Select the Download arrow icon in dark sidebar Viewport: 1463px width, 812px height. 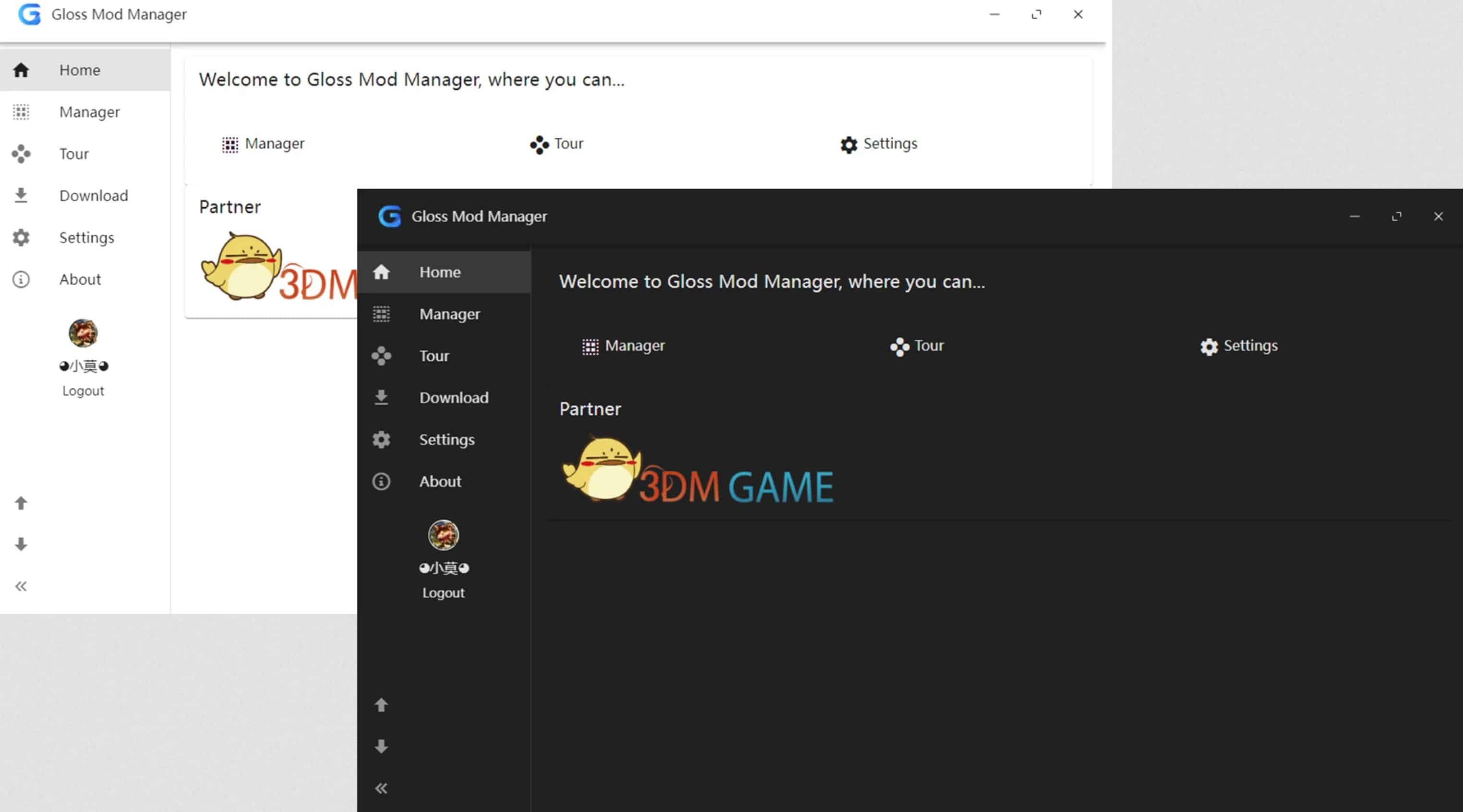(x=381, y=397)
